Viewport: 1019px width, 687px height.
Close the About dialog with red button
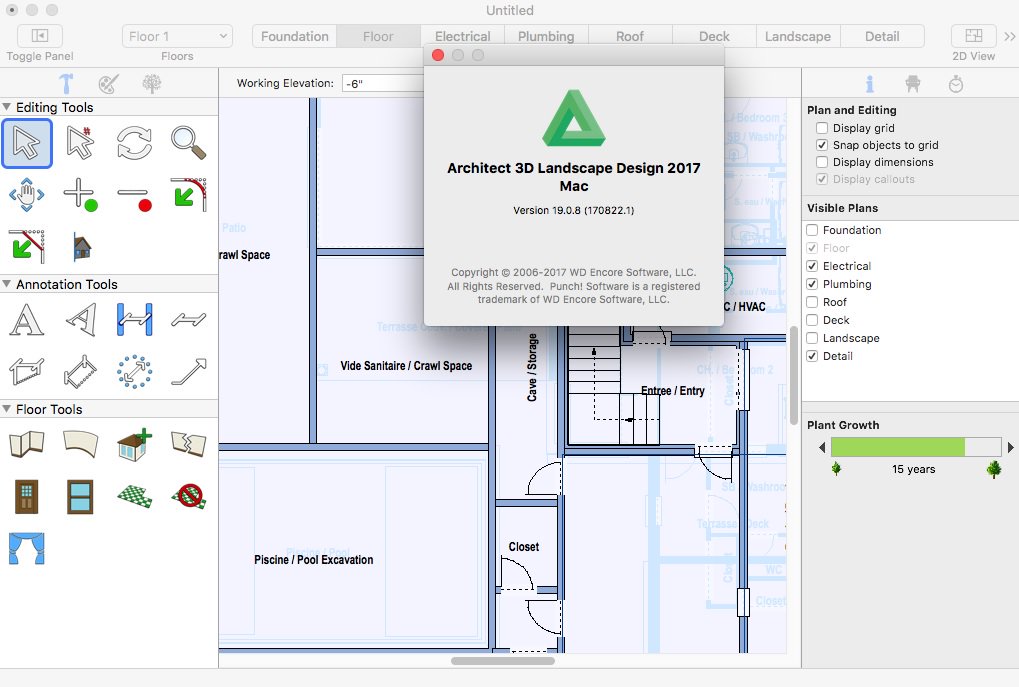tap(438, 55)
